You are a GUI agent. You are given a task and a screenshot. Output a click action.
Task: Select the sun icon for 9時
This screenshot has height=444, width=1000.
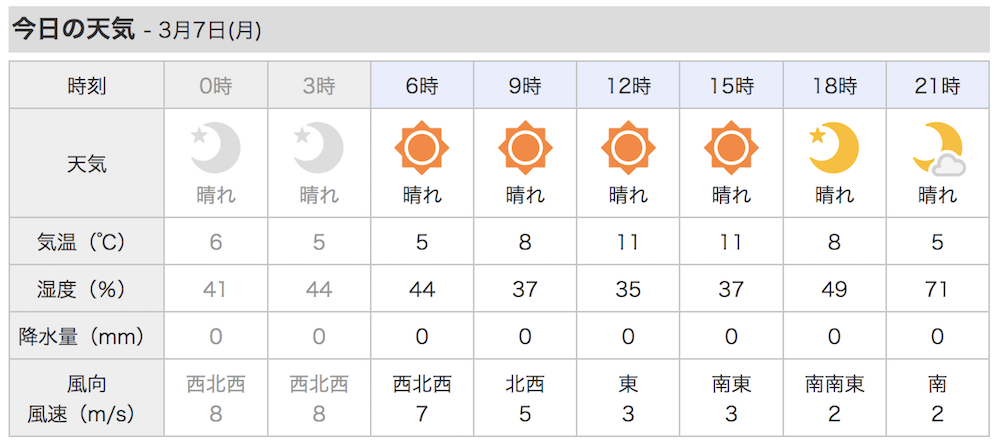click(525, 148)
